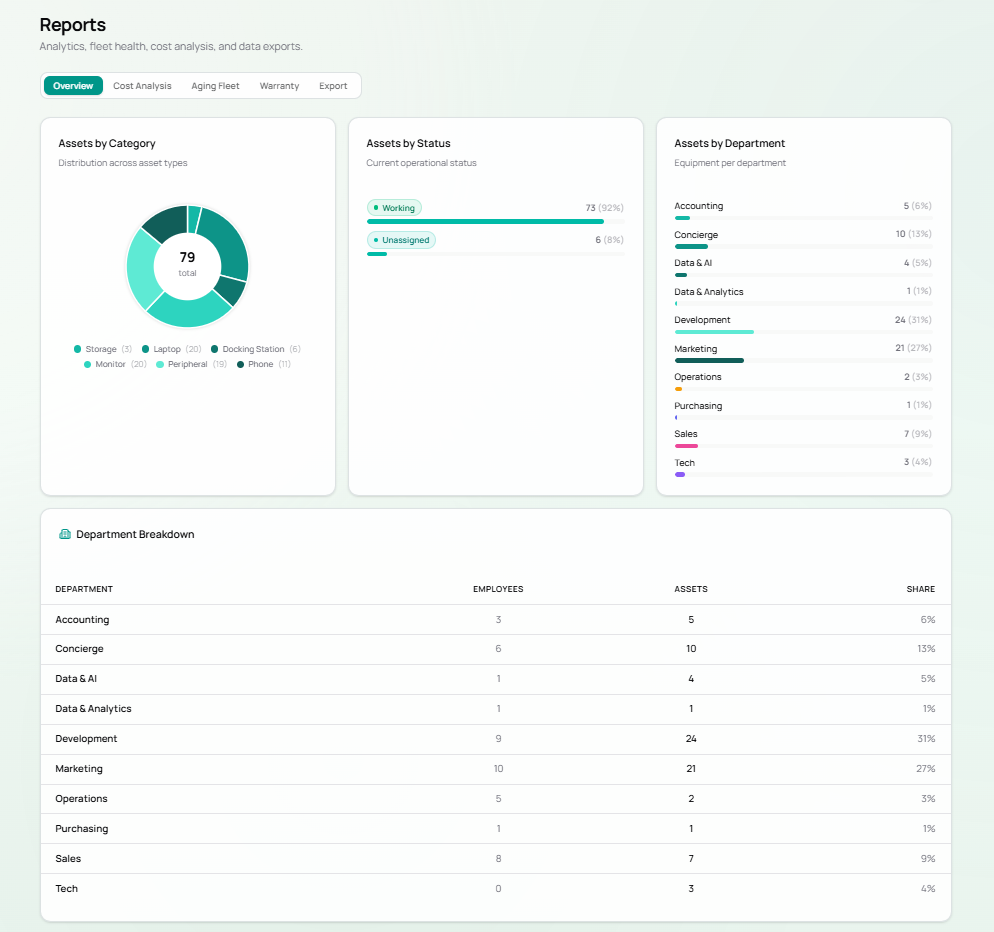Click the Assets by Category heading

(x=106, y=143)
